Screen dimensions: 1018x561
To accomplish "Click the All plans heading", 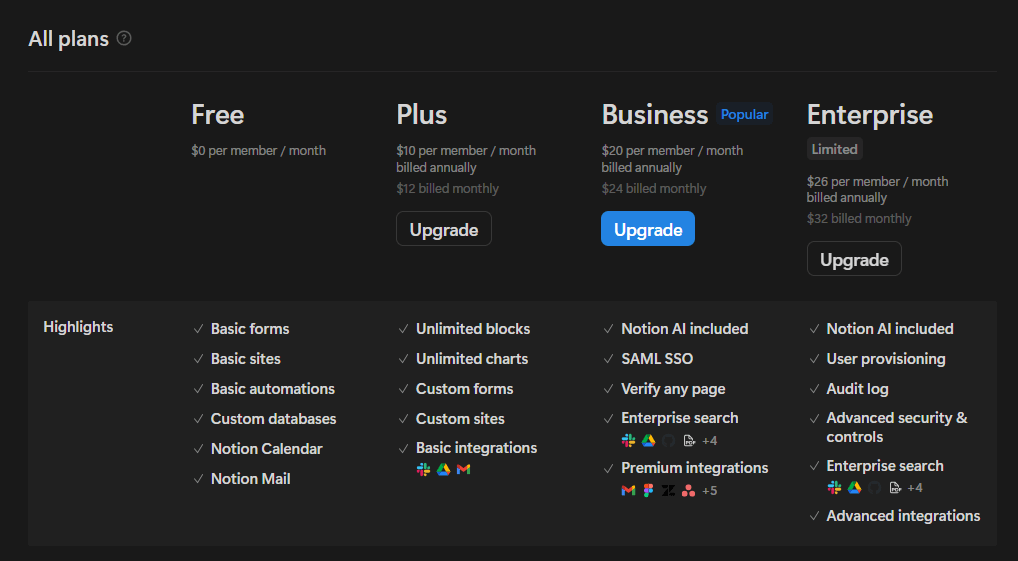I will [x=68, y=39].
